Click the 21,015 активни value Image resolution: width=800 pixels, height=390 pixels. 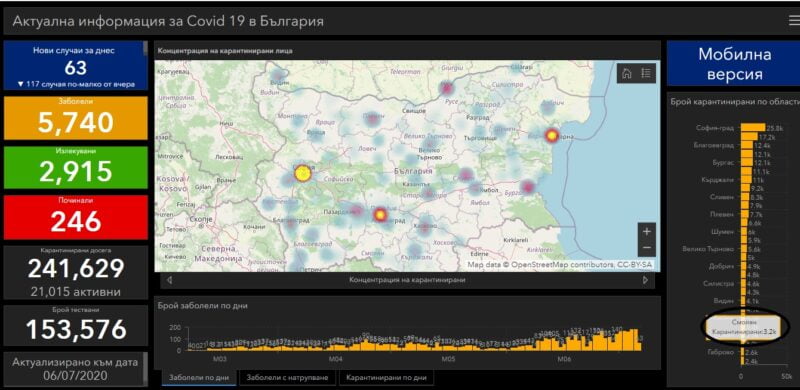click(76, 292)
